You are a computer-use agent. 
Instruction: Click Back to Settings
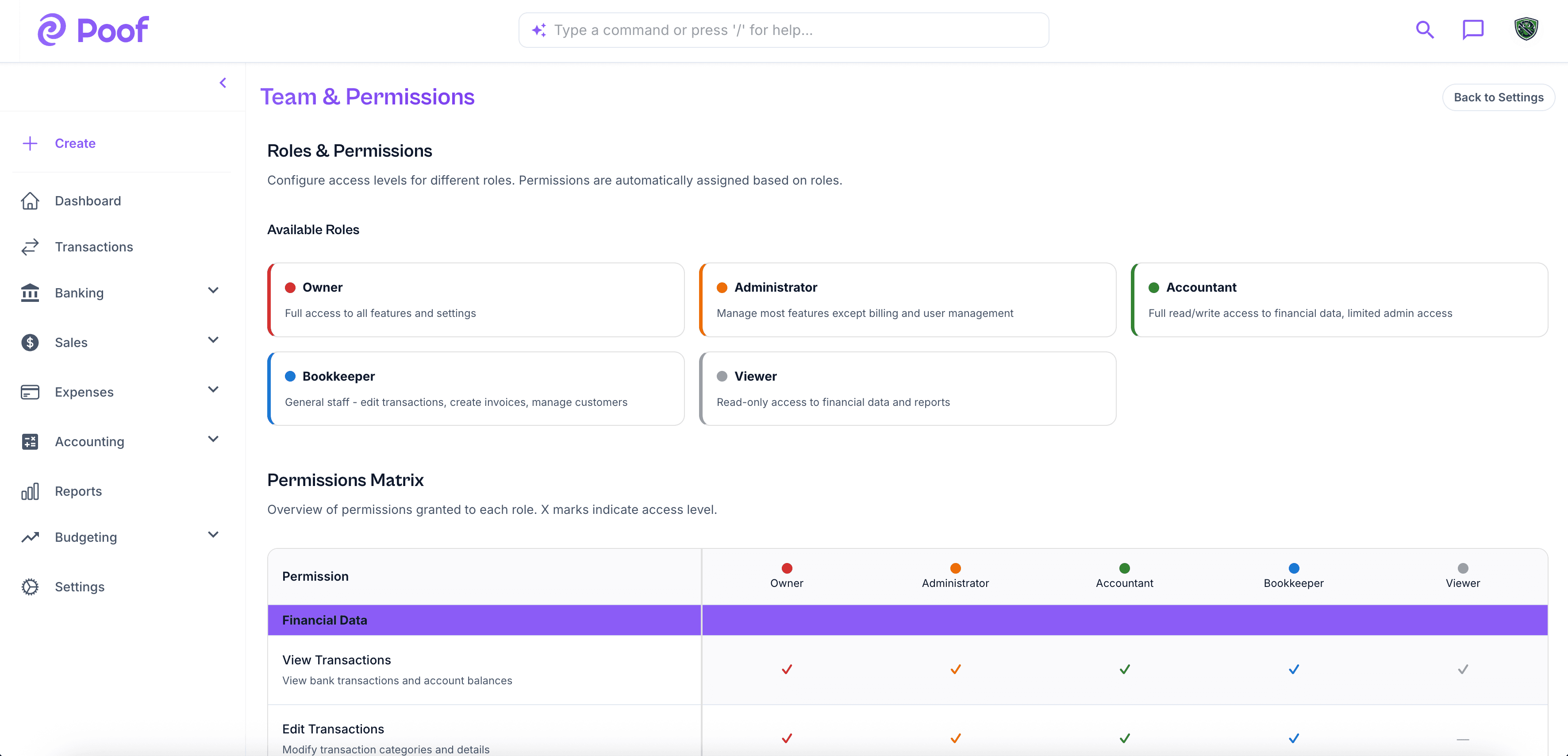[1498, 97]
